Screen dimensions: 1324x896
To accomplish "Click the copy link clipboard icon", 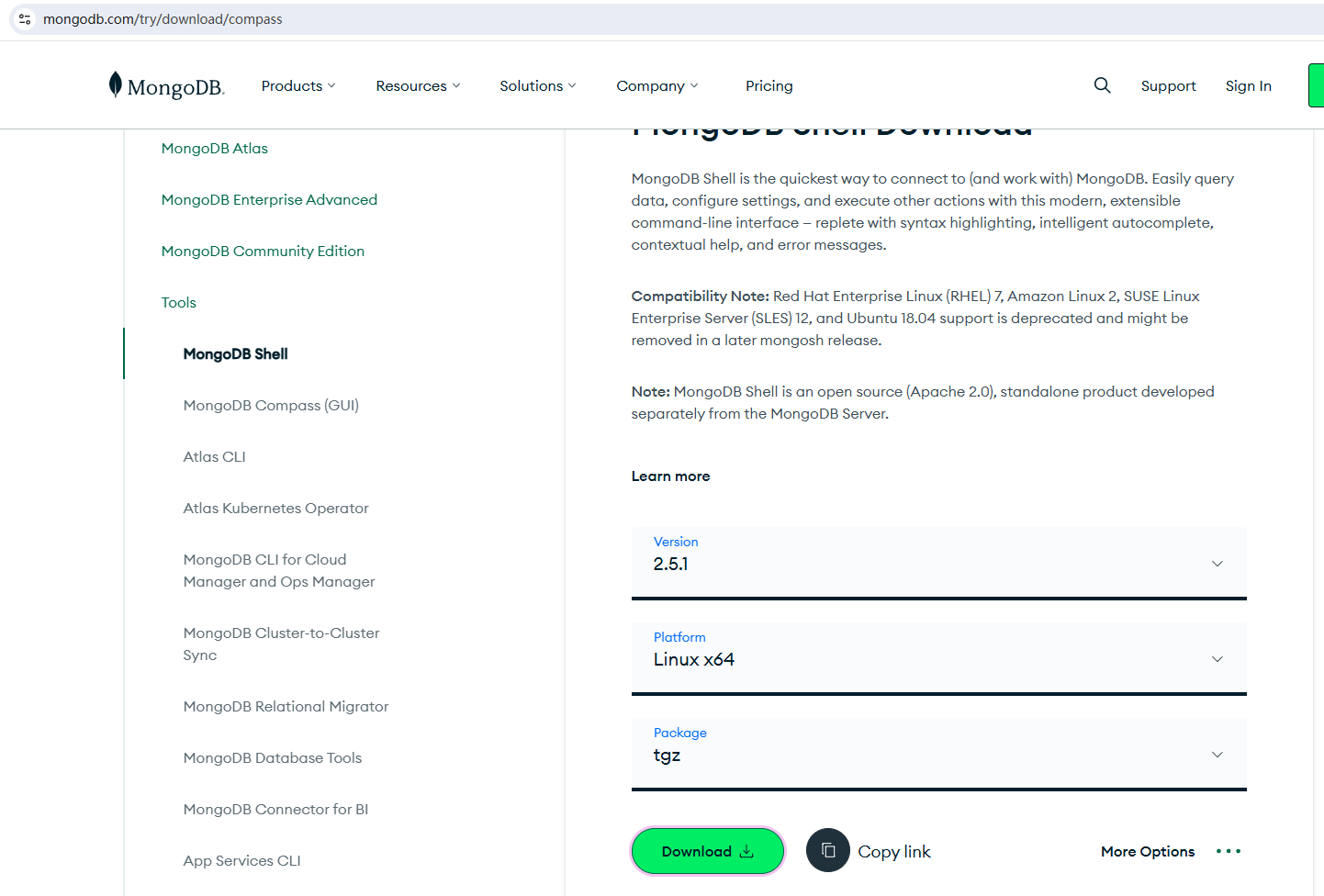I will point(828,850).
